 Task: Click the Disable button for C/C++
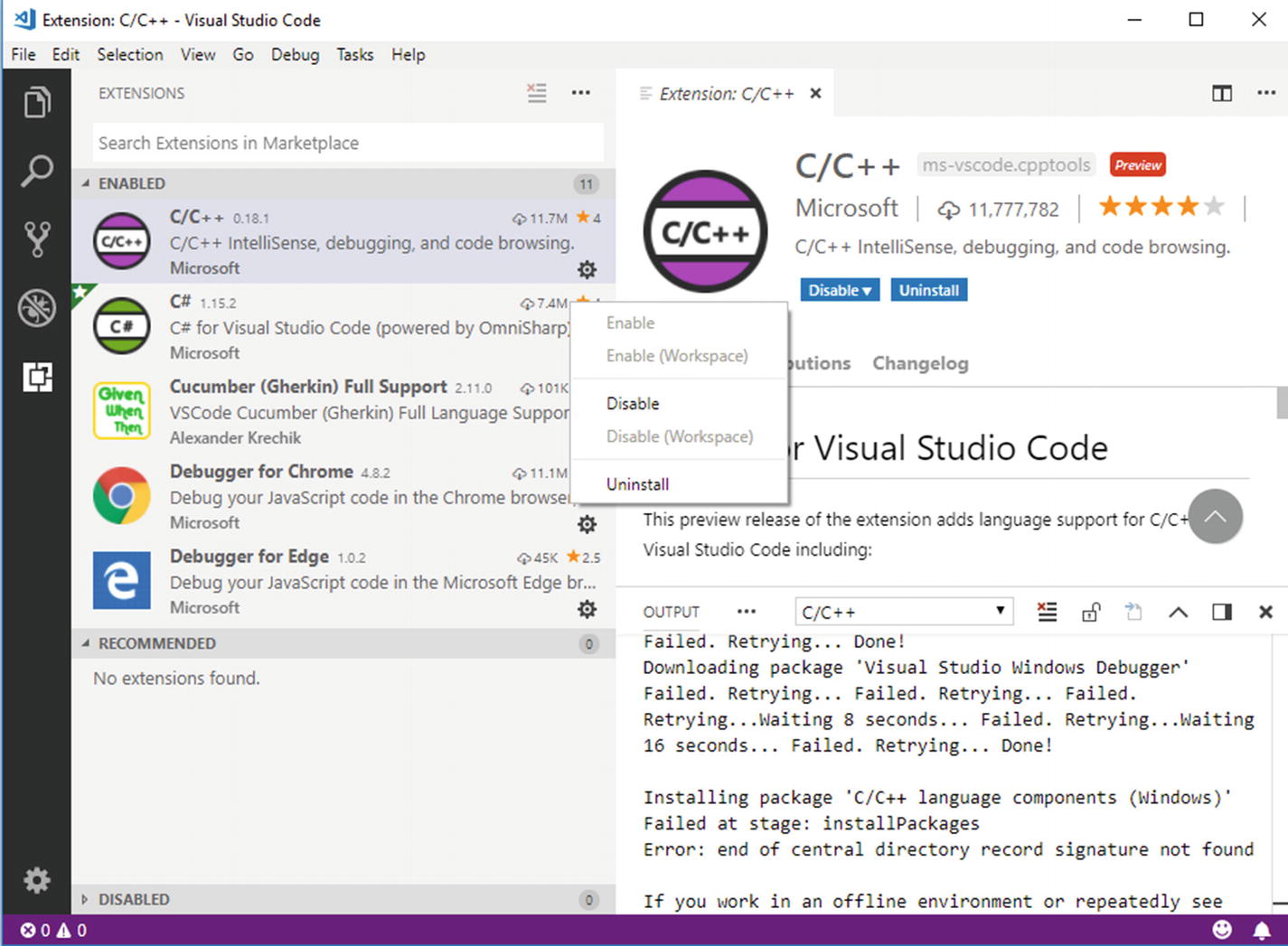[839, 290]
